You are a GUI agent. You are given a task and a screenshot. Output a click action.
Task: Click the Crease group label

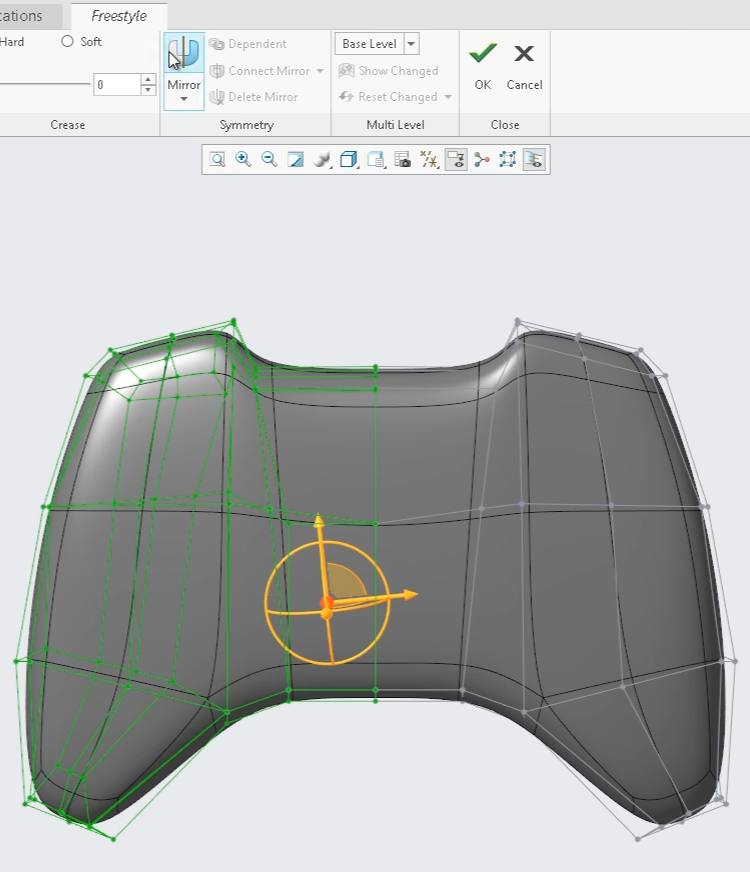(68, 125)
